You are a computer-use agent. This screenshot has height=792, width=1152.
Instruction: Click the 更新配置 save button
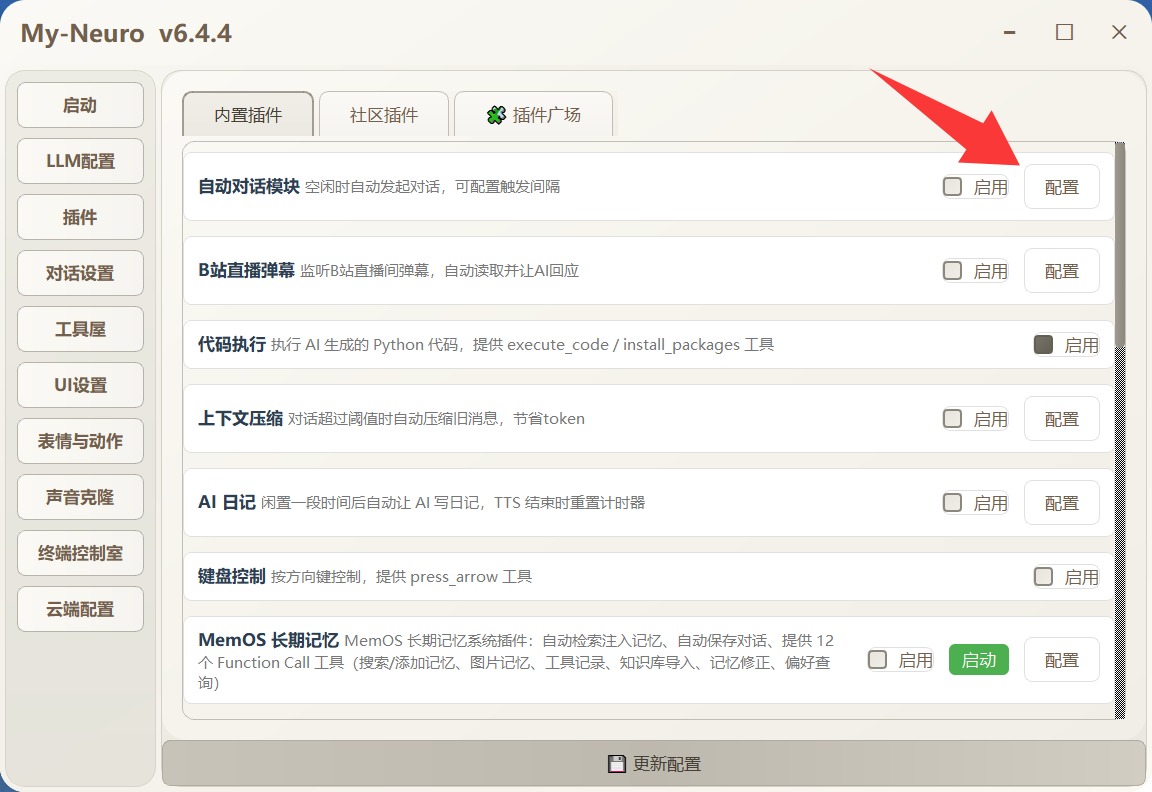click(x=654, y=764)
